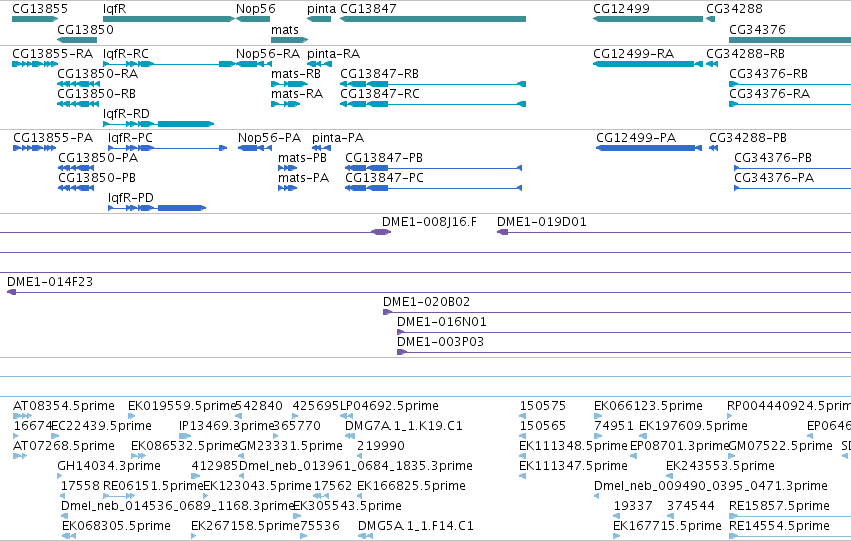
Task: Click the Dmel_neb_009490_0395_0471.3prime label
Action: (711, 486)
